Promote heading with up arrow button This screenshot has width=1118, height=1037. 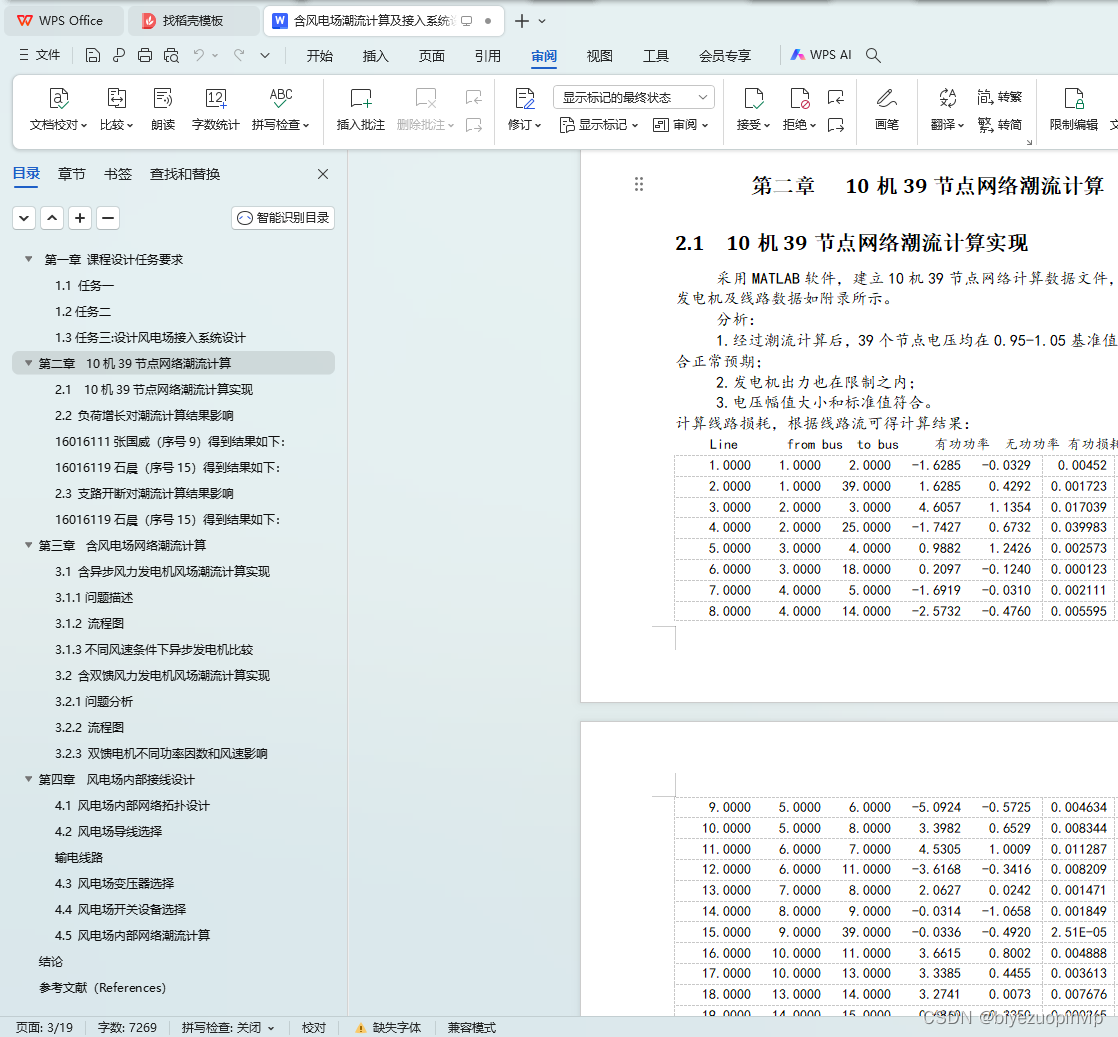[x=52, y=218]
